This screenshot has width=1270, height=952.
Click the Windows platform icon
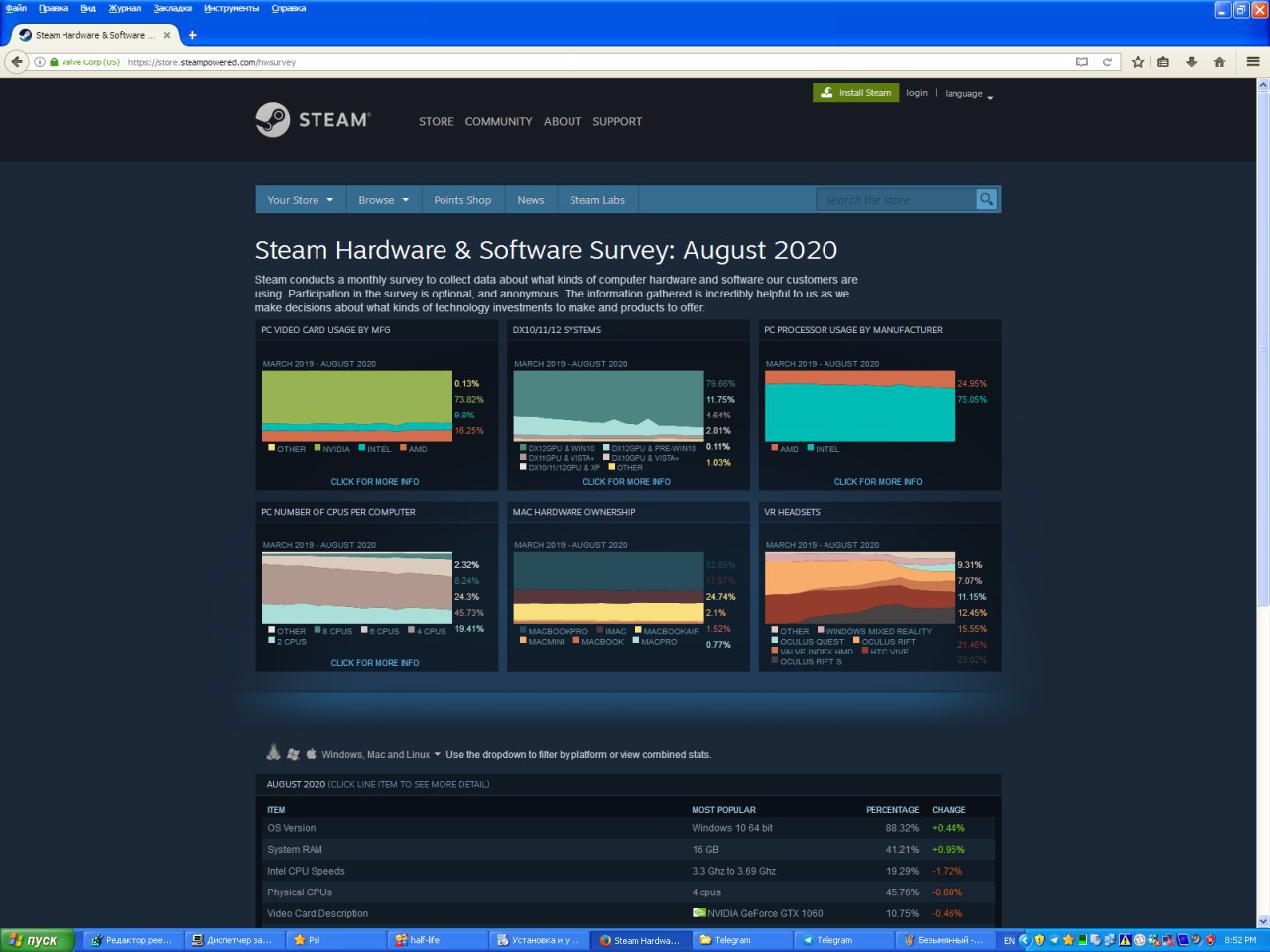(x=293, y=754)
